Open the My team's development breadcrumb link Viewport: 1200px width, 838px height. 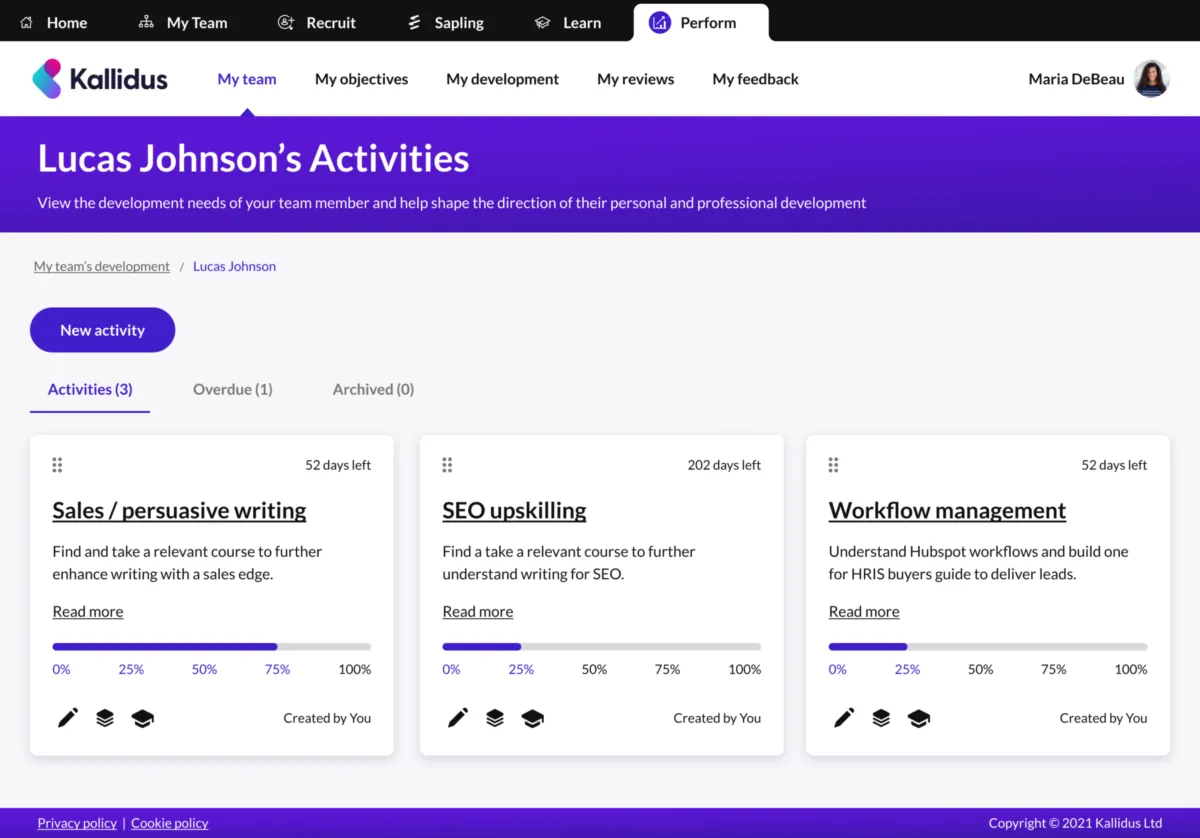point(102,266)
